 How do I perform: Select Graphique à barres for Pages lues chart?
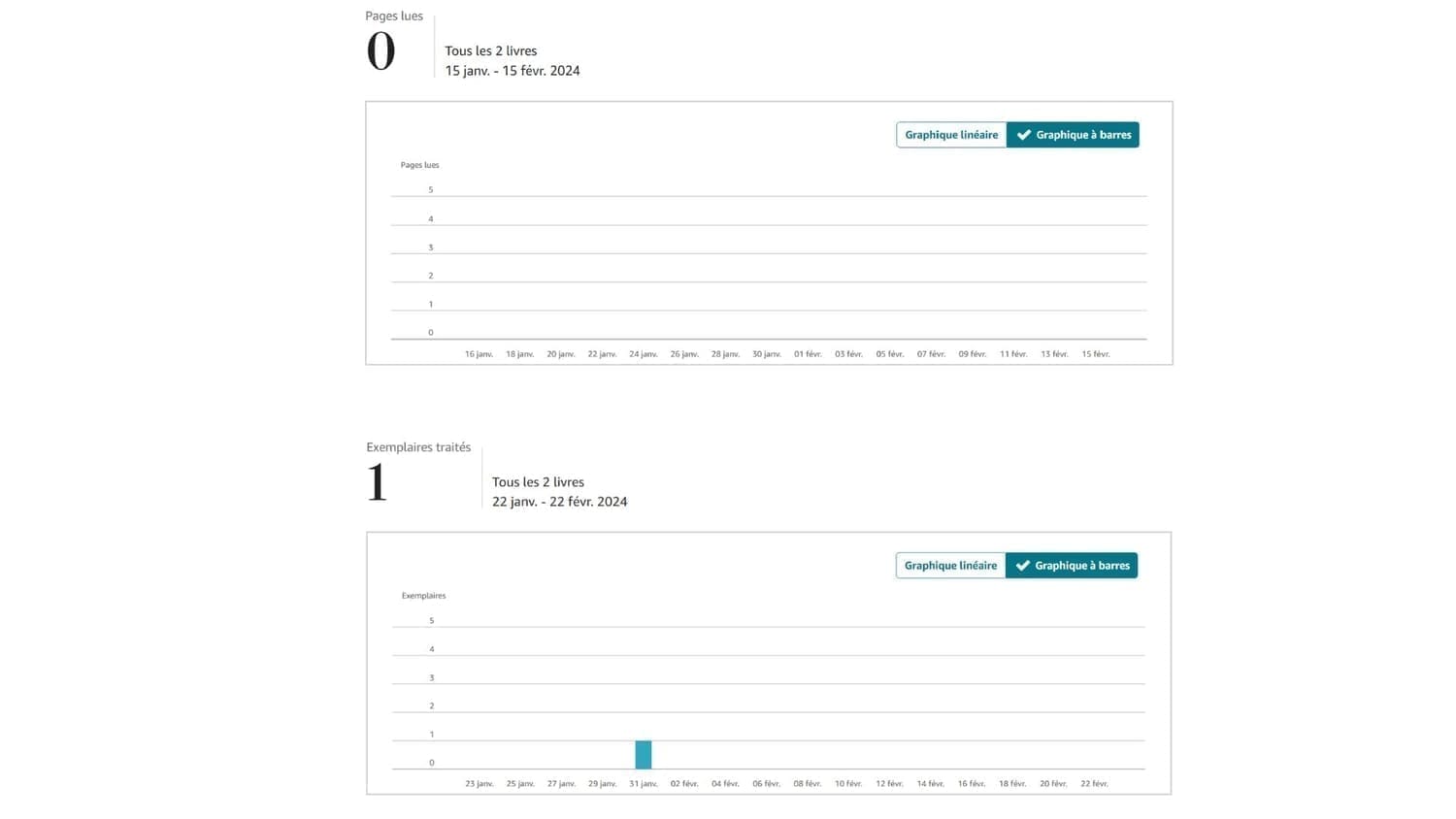(1073, 135)
